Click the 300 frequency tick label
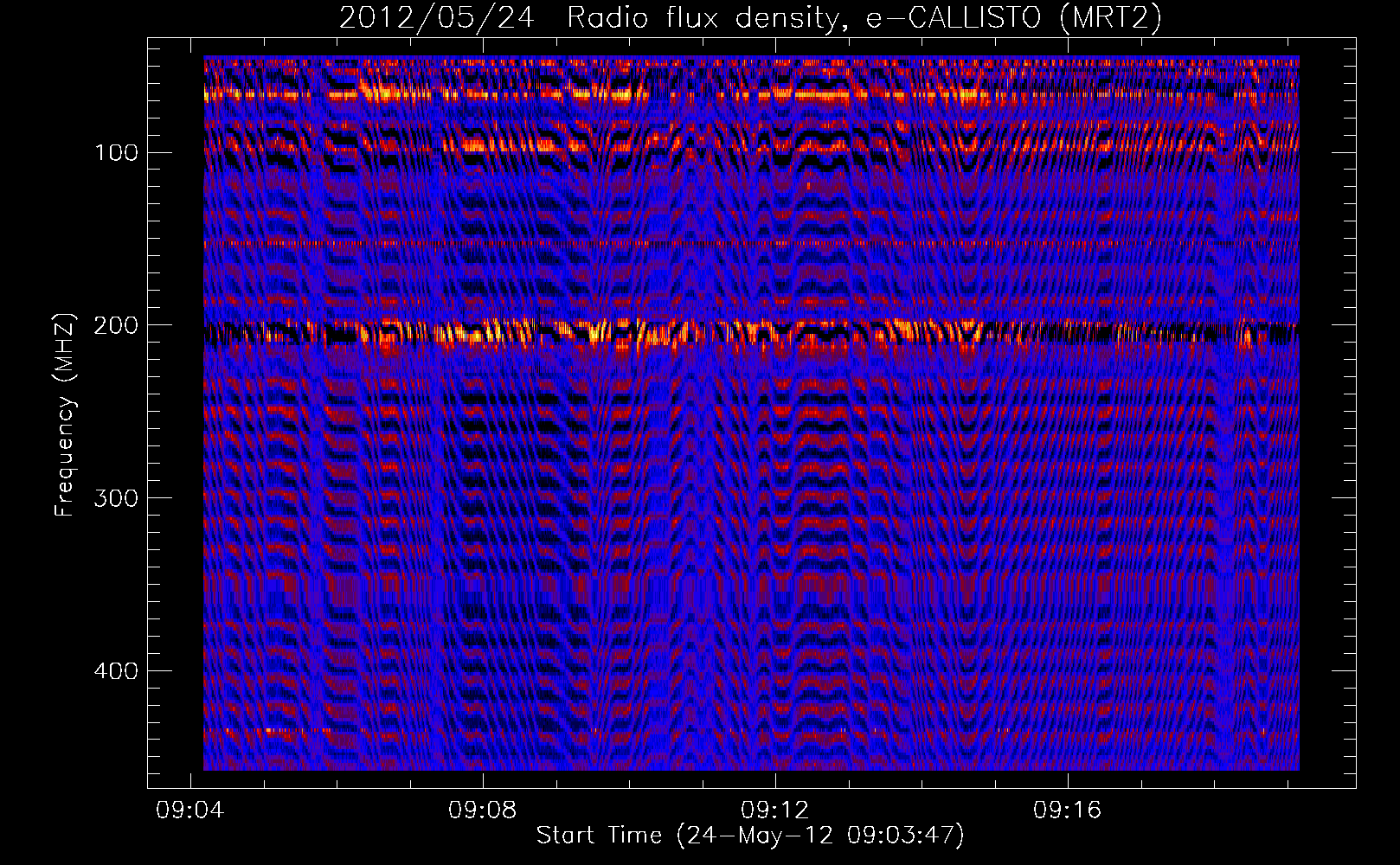This screenshot has width=1400, height=865. pyautogui.click(x=116, y=499)
